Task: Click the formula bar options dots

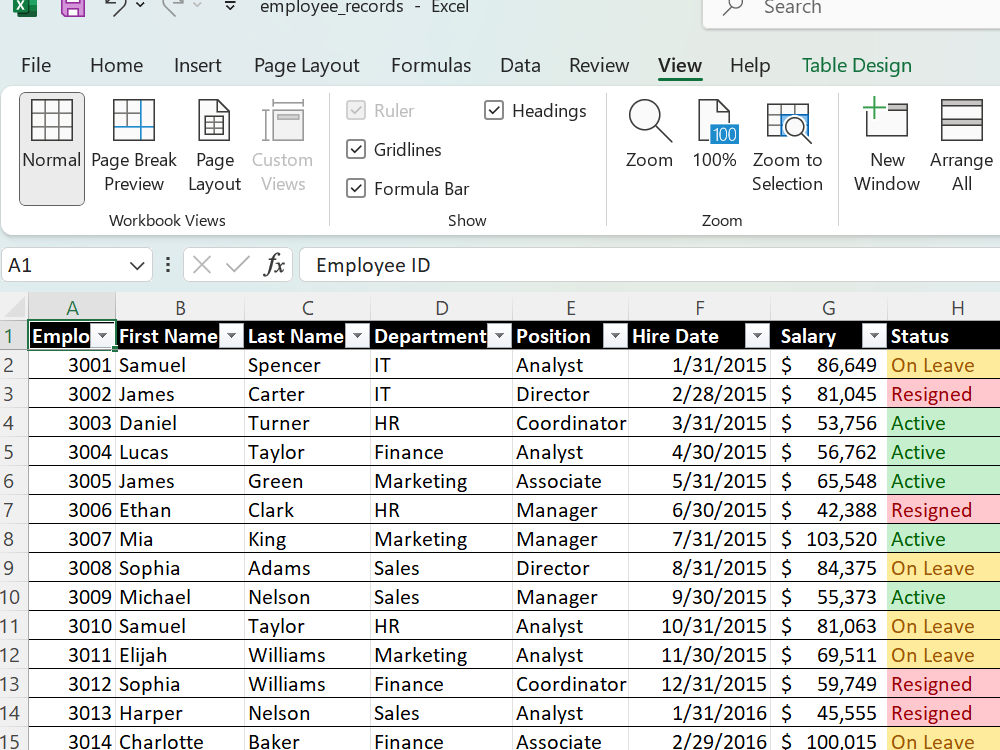Action: pos(168,265)
